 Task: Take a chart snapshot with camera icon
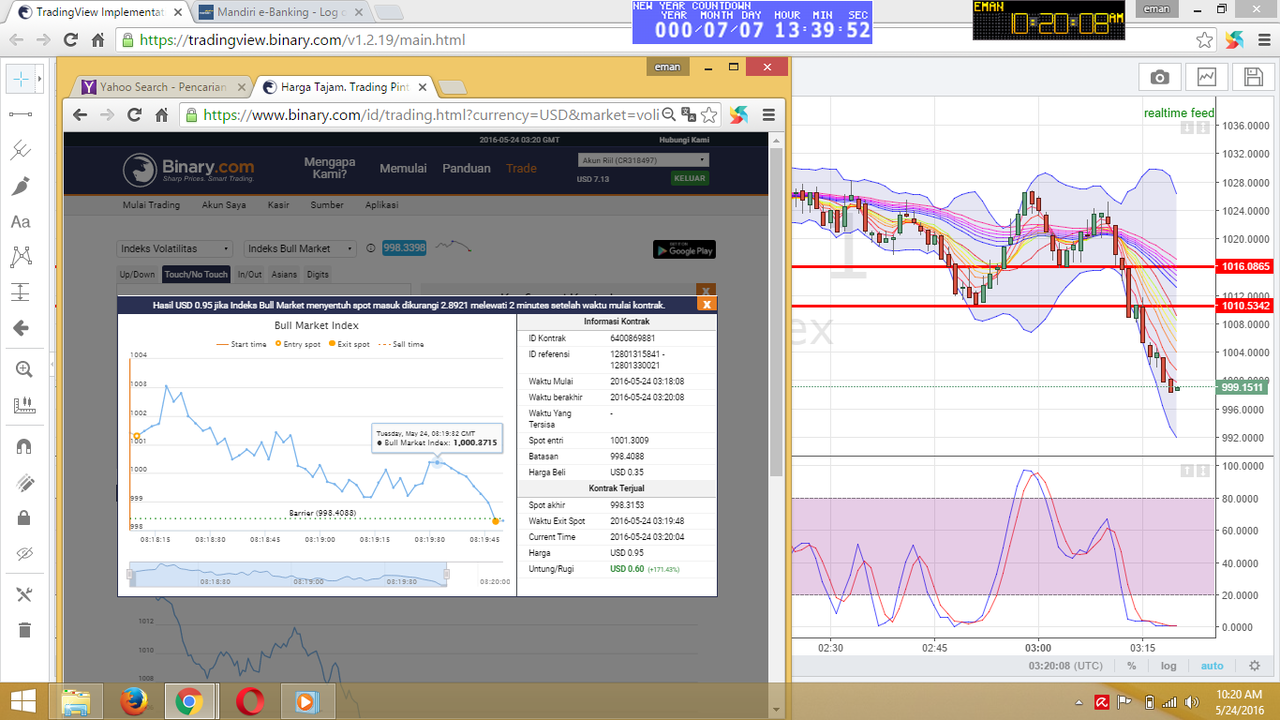pyautogui.click(x=1159, y=77)
